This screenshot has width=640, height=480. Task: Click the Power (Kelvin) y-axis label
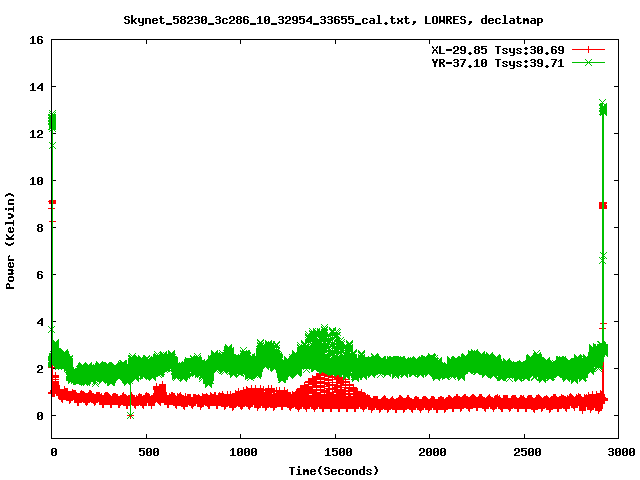point(11,240)
